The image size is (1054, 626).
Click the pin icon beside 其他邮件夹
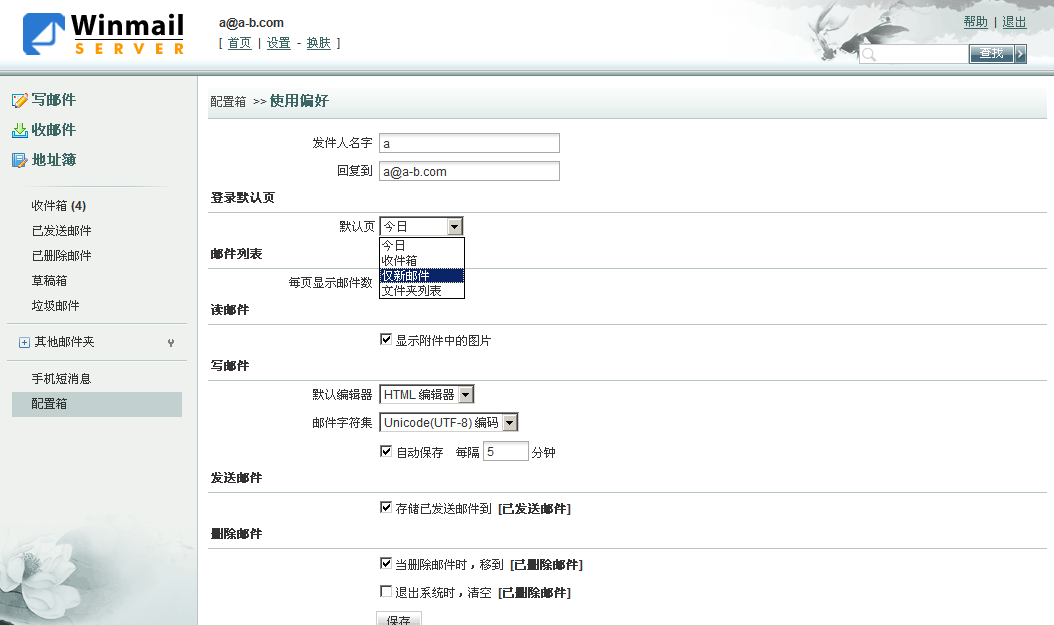(x=171, y=343)
